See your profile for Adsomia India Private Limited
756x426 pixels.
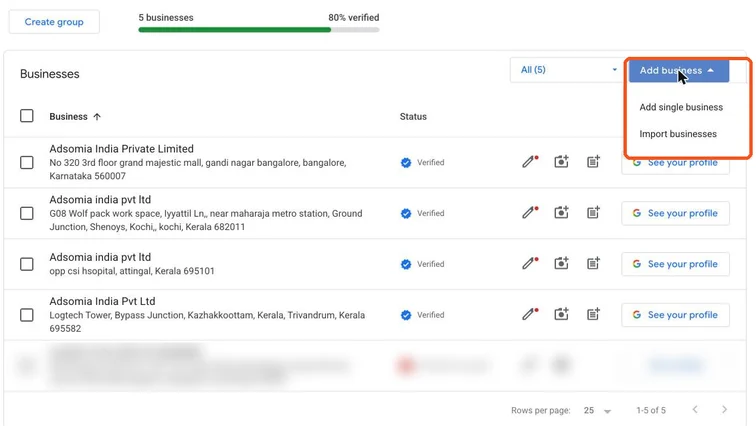[x=675, y=165]
